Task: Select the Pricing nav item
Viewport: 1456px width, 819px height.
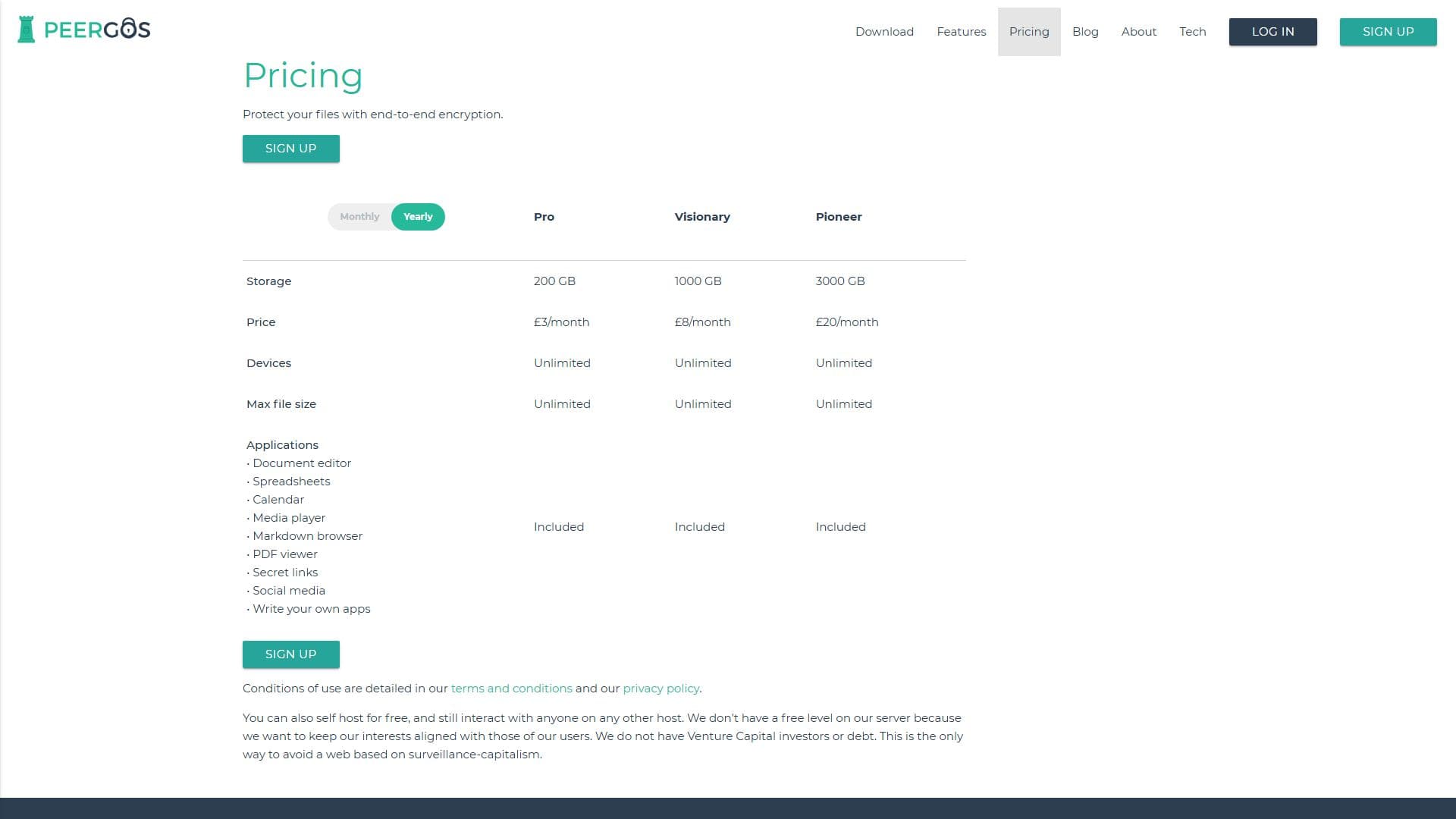Action: coord(1029,32)
